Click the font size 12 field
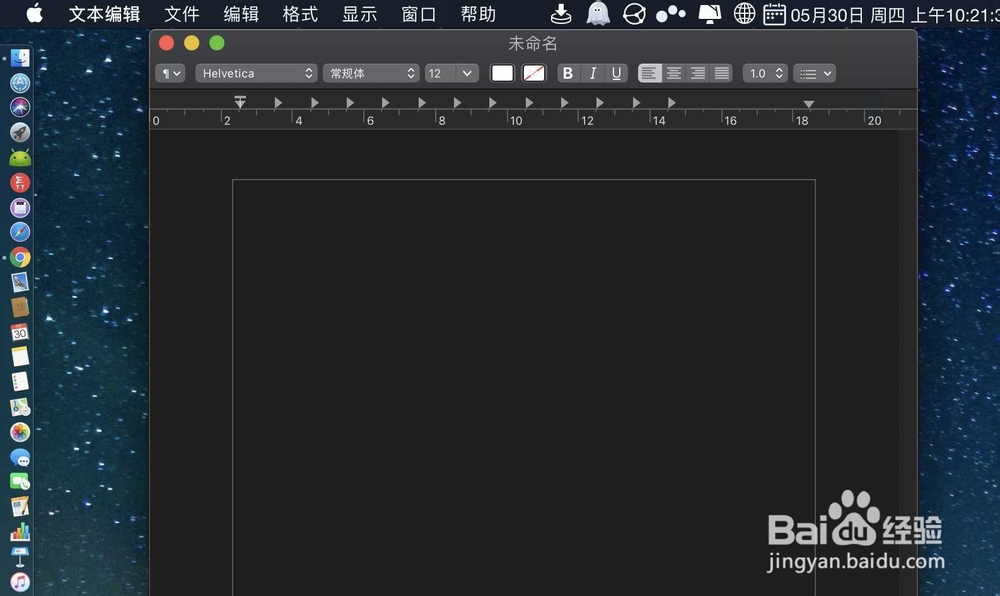Image resolution: width=1000 pixels, height=596 pixels. [x=440, y=73]
